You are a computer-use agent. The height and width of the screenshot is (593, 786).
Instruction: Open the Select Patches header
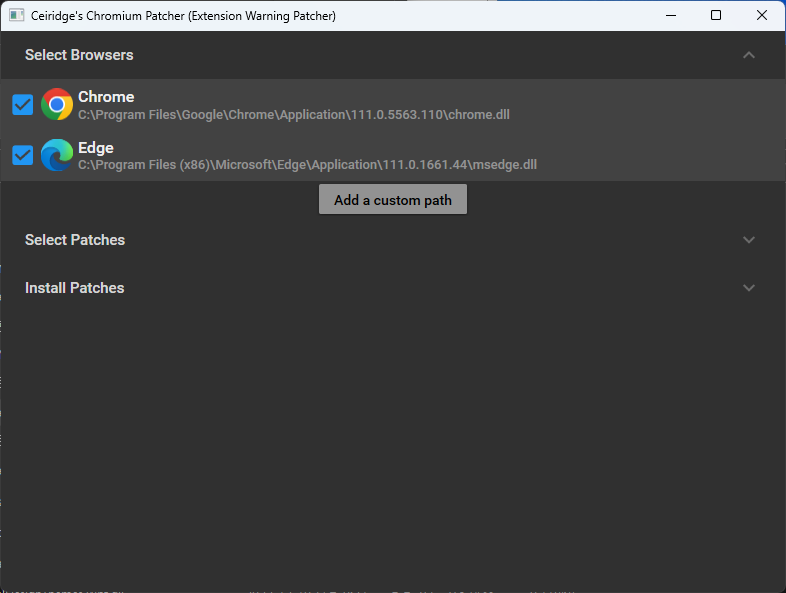click(x=393, y=240)
